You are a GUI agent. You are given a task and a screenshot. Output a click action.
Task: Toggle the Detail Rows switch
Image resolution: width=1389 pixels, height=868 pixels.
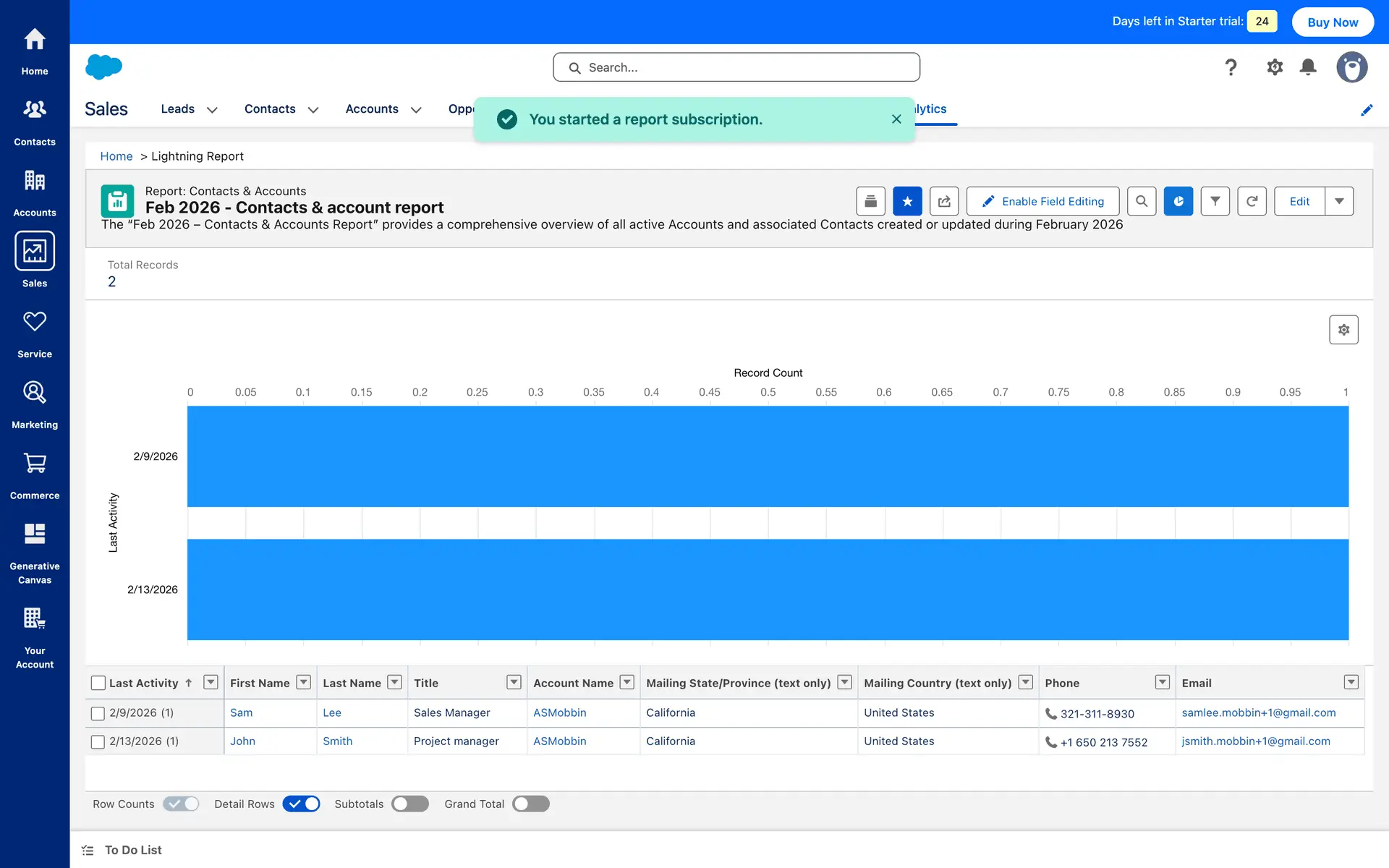click(x=301, y=804)
